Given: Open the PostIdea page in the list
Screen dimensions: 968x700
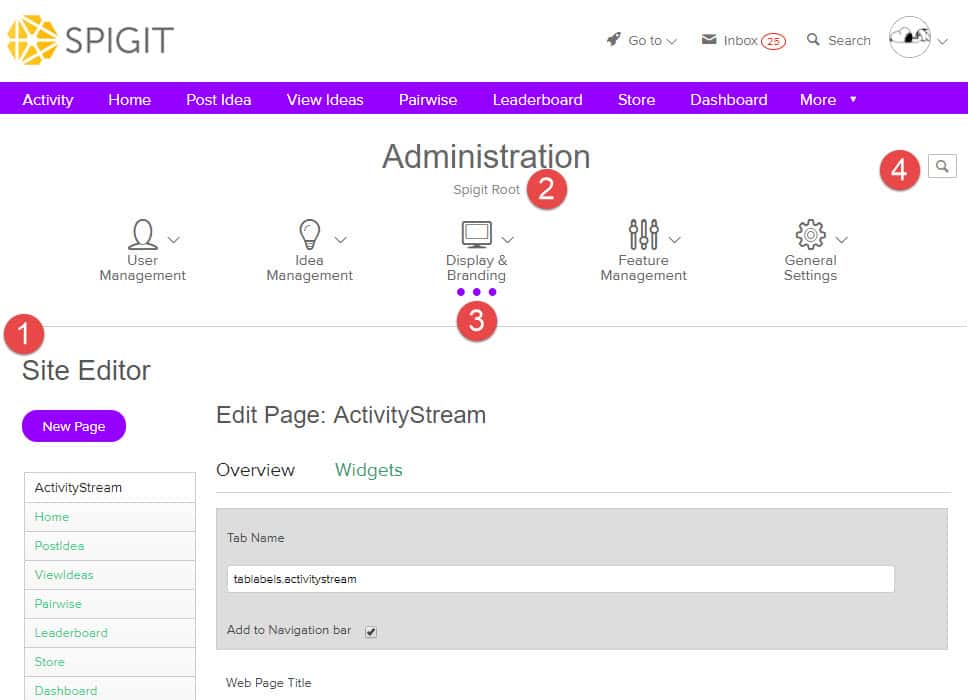Looking at the screenshot, I should tap(110, 546).
